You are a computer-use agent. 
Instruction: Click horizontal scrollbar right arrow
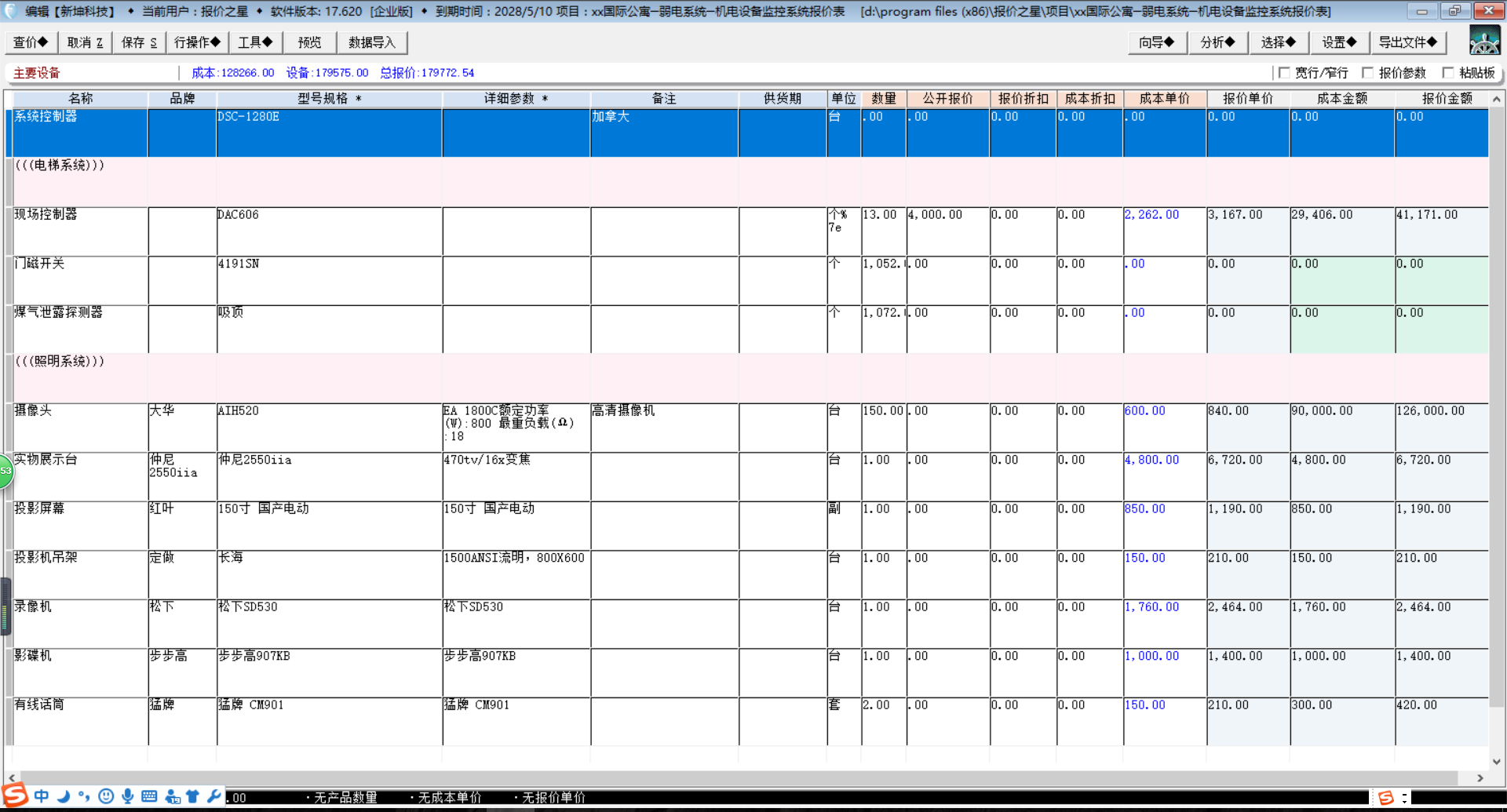click(x=1480, y=778)
